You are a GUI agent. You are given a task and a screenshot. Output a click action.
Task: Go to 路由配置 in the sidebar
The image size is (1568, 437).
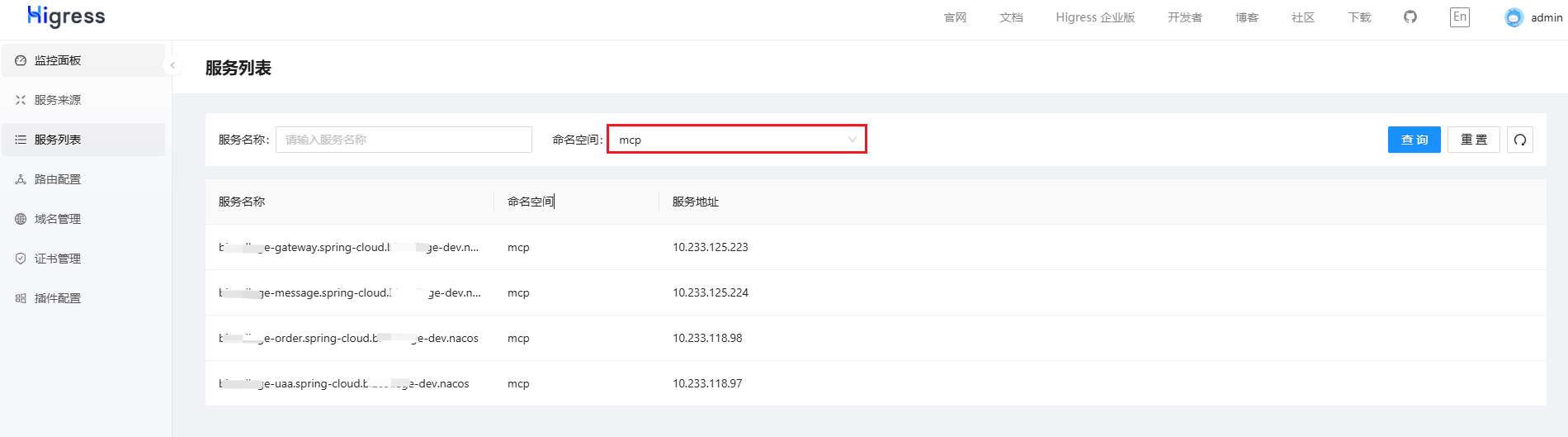tap(58, 179)
